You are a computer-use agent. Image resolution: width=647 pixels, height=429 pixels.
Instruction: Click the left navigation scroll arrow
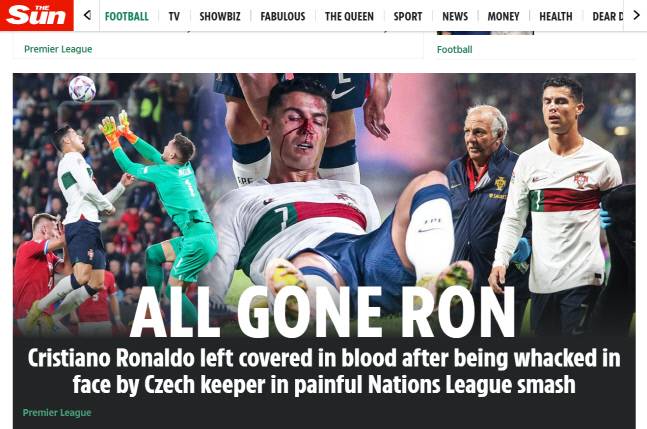point(87,16)
